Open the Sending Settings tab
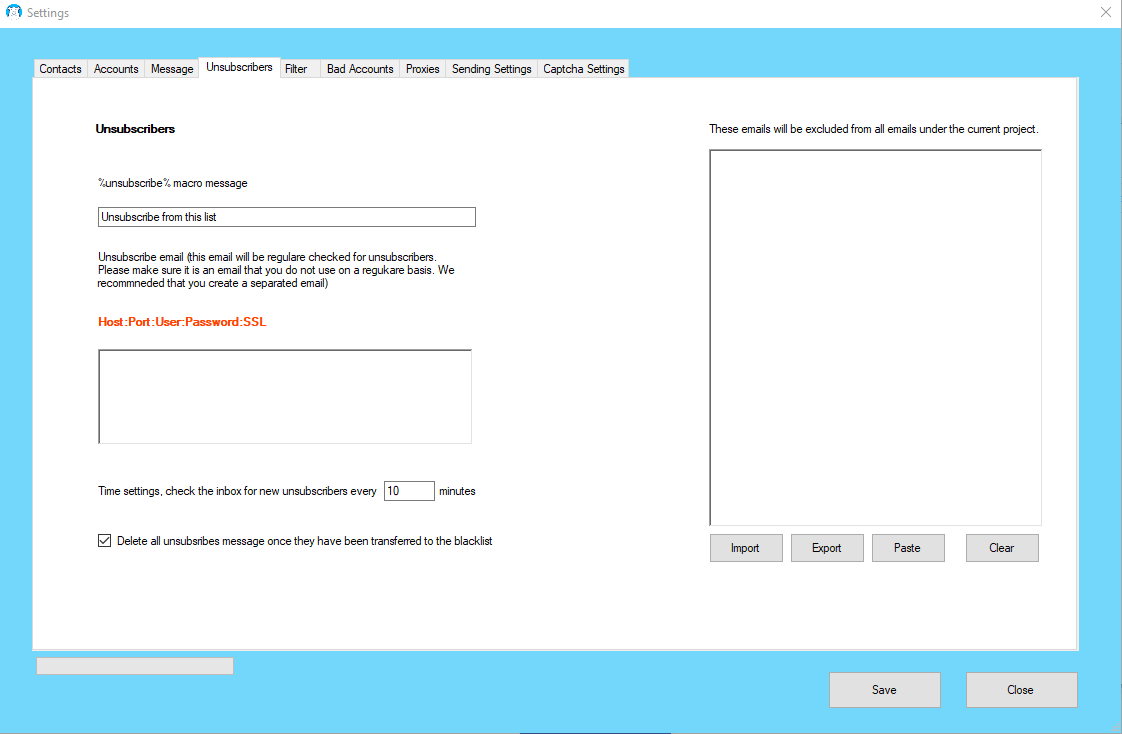The width and height of the screenshot is (1122, 734). [x=491, y=69]
